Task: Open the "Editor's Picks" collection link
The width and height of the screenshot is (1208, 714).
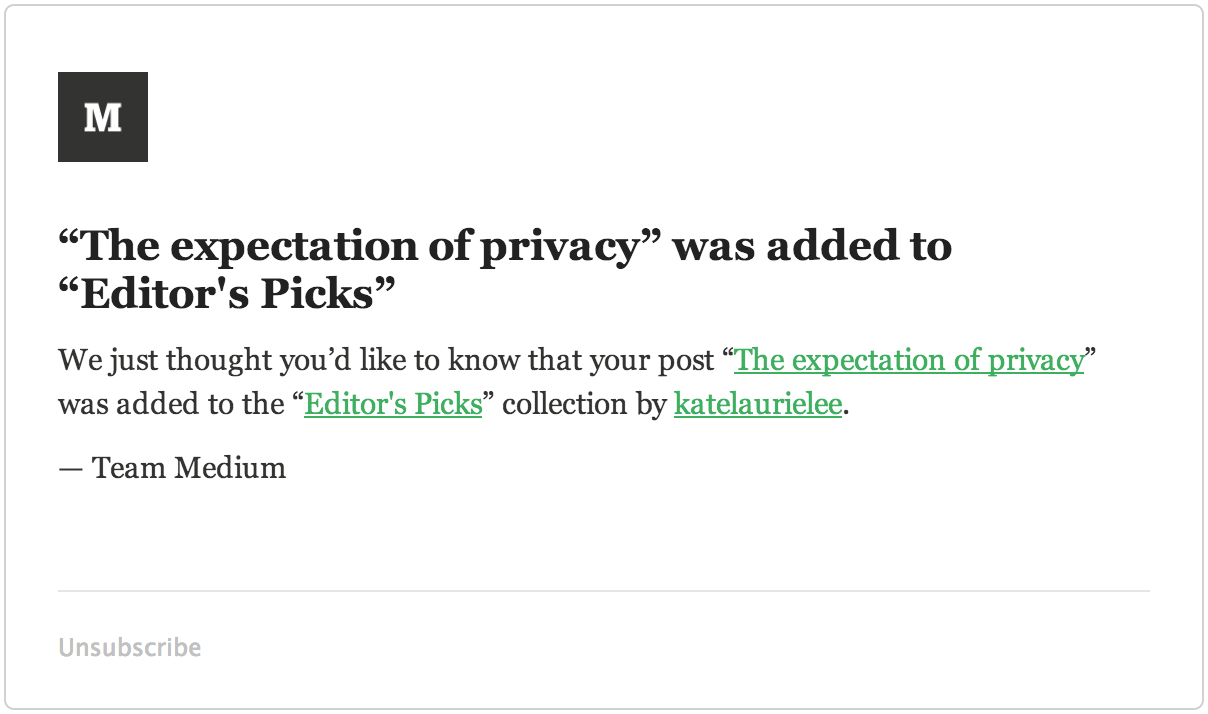Action: pos(393,405)
